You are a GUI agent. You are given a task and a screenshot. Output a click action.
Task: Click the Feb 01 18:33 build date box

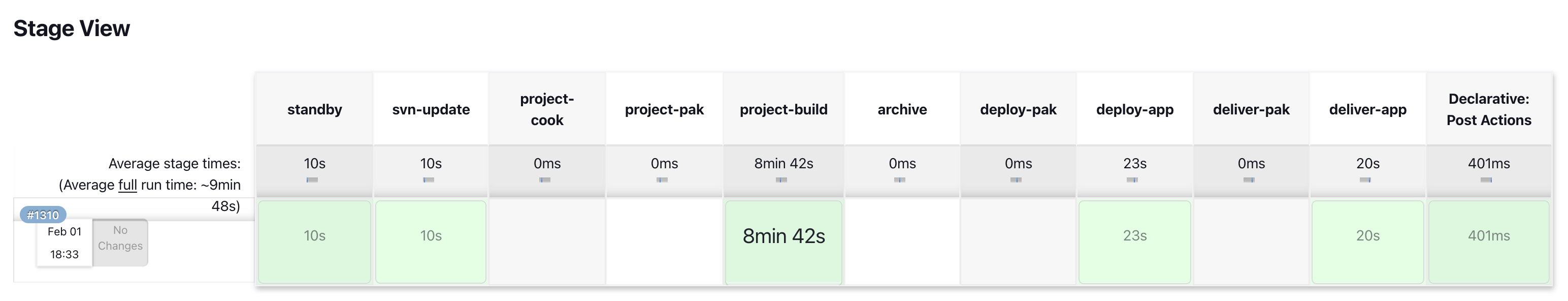point(64,243)
